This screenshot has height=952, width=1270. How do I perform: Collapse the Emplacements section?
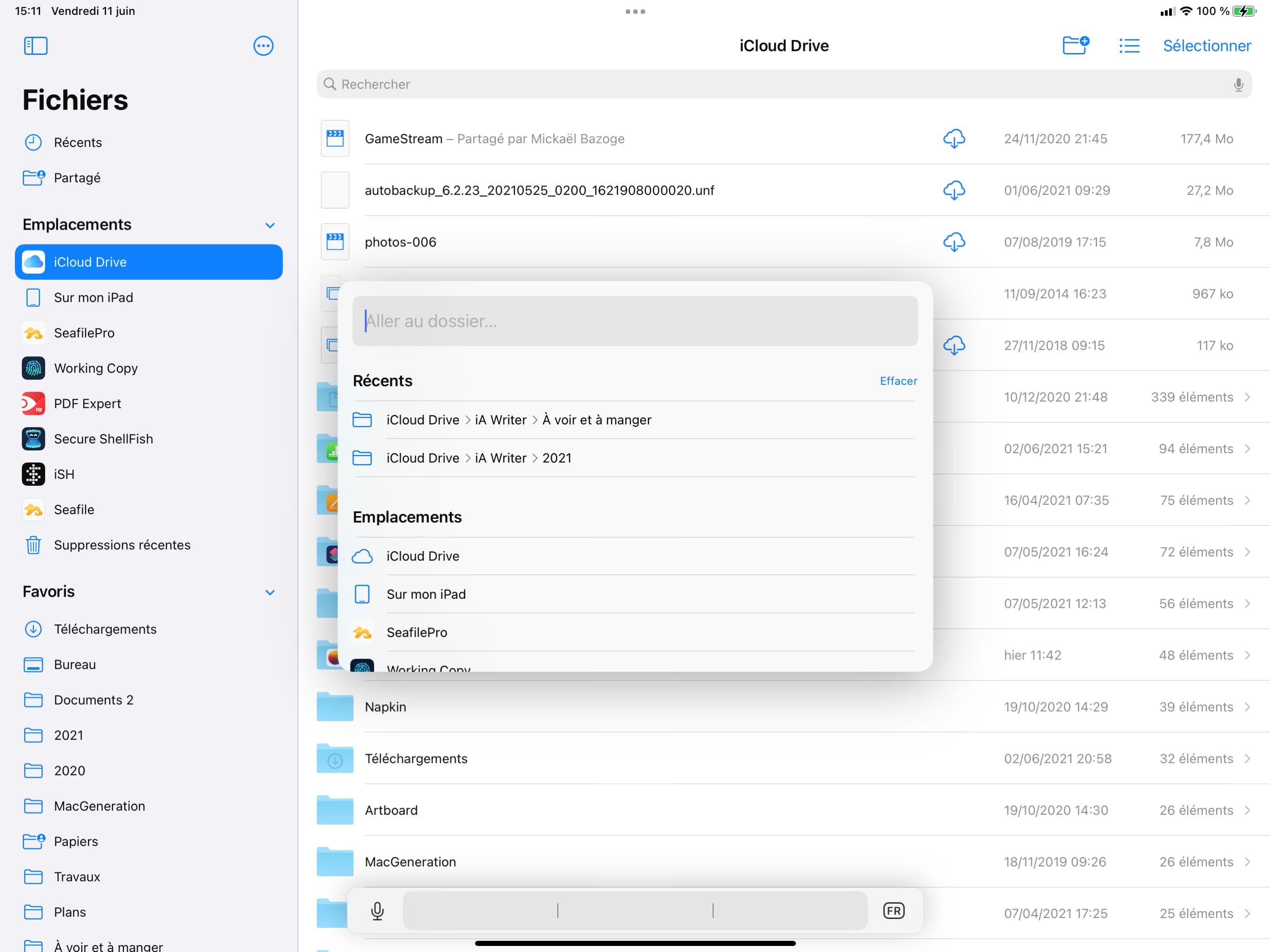pos(270,225)
